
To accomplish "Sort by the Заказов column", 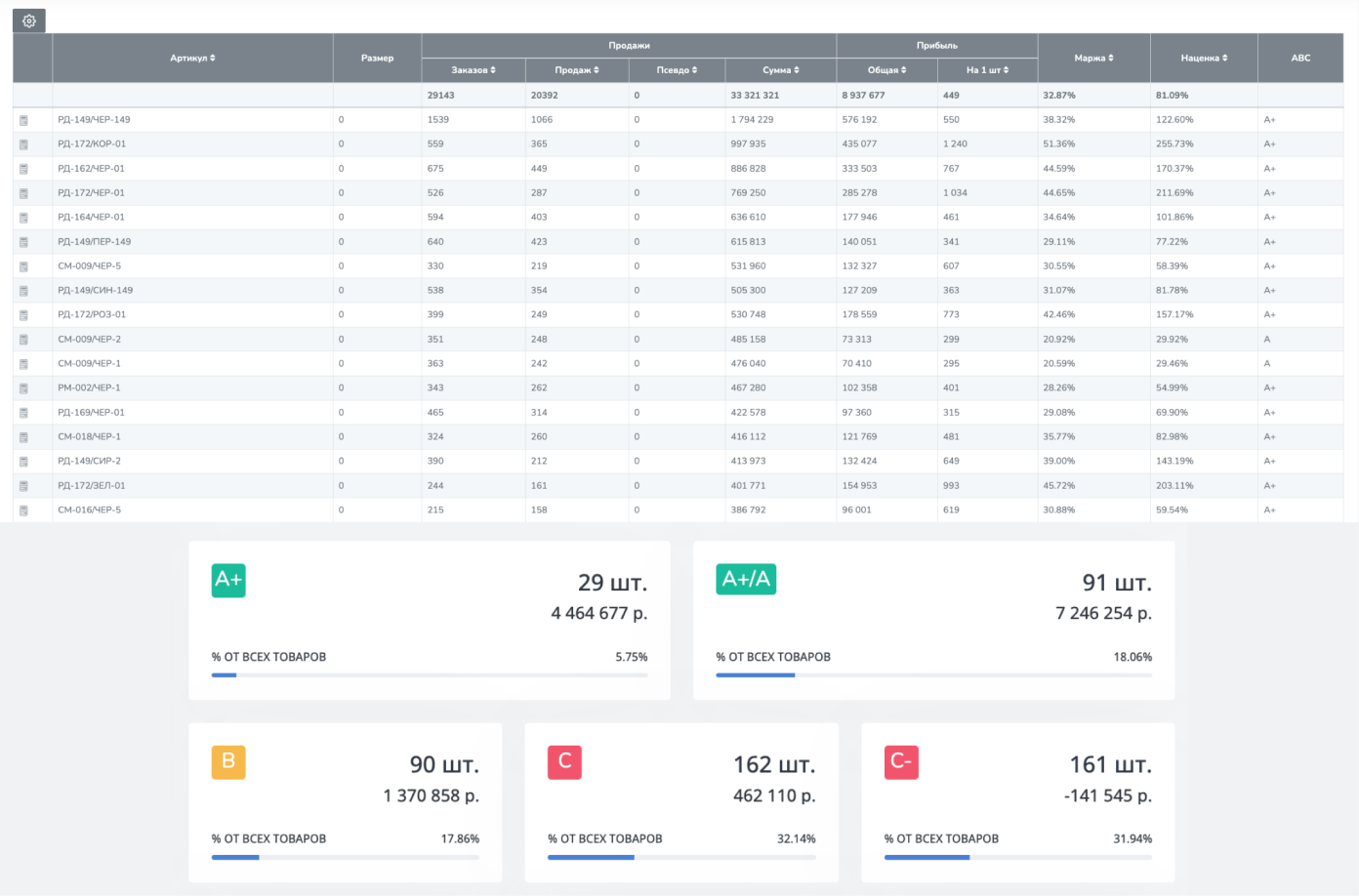I will pos(474,70).
